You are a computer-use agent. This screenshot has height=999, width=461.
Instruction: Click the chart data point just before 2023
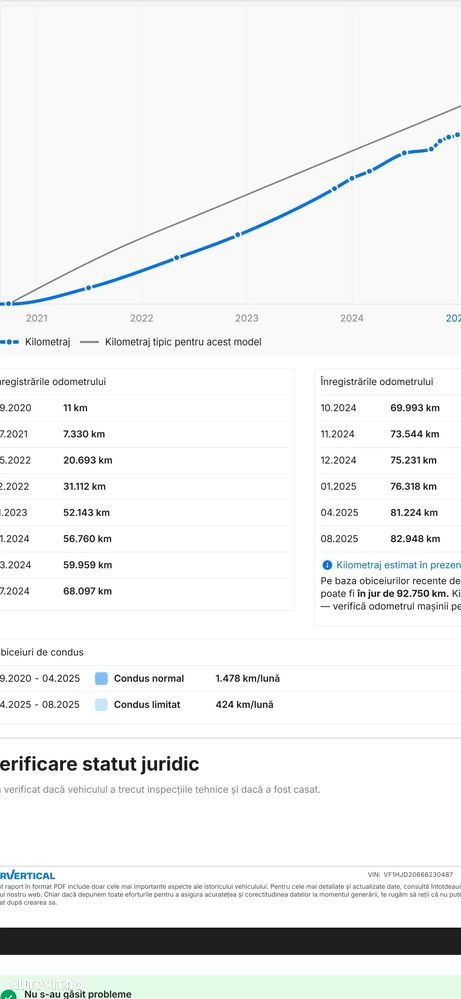click(x=238, y=234)
